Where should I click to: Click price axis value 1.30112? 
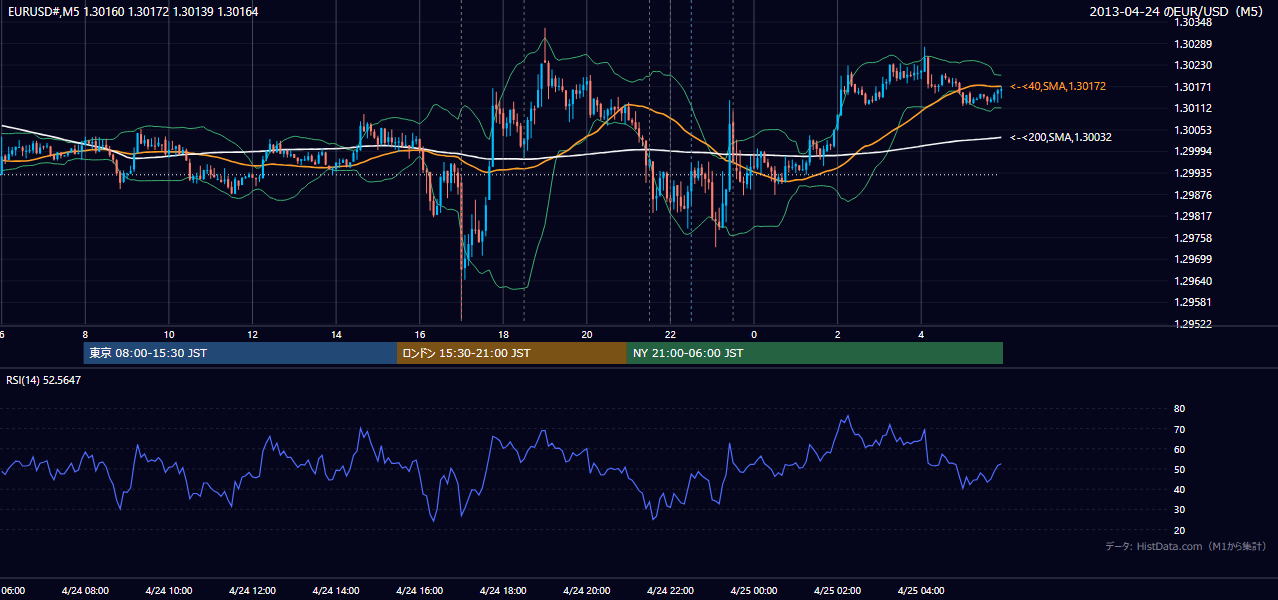1193,108
